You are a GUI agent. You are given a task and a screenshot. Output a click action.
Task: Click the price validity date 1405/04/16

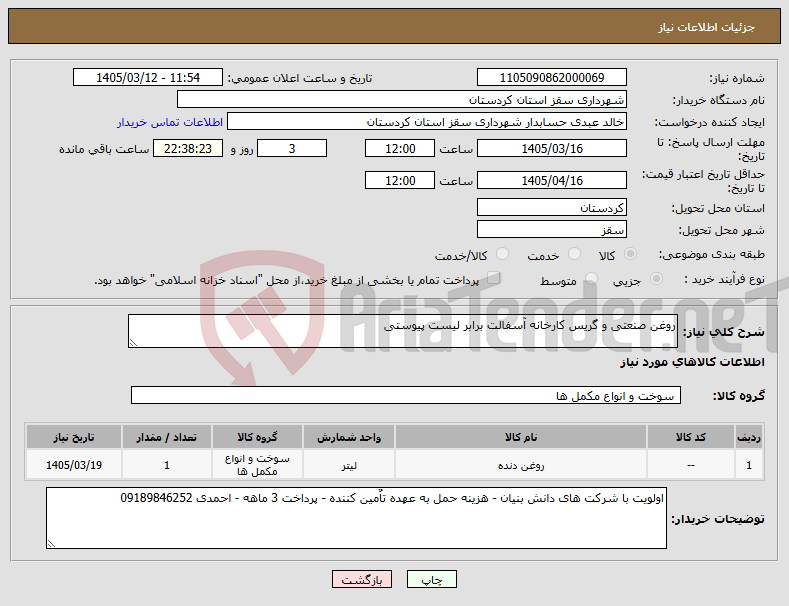tap(551, 180)
